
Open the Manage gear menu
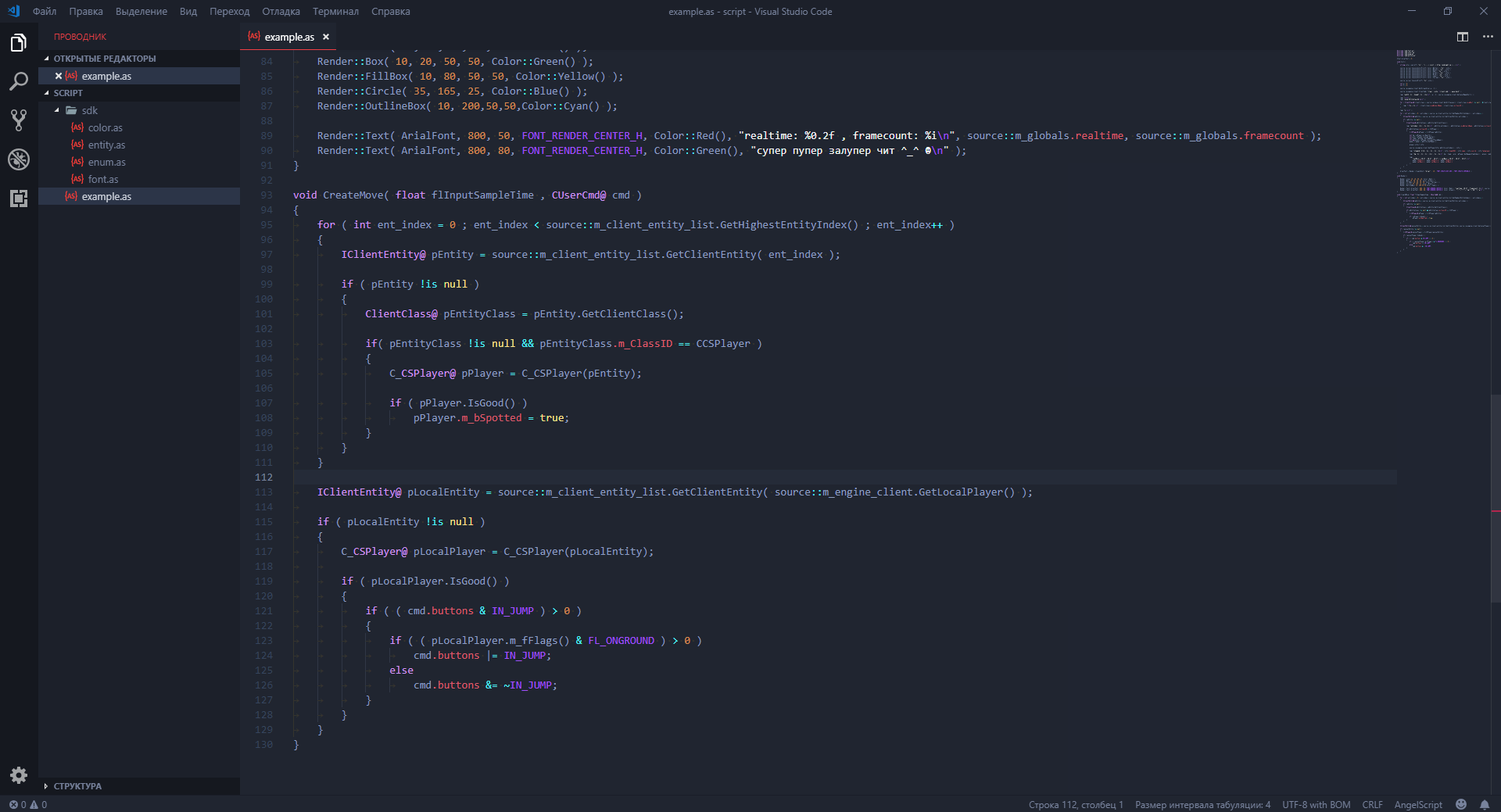19,775
